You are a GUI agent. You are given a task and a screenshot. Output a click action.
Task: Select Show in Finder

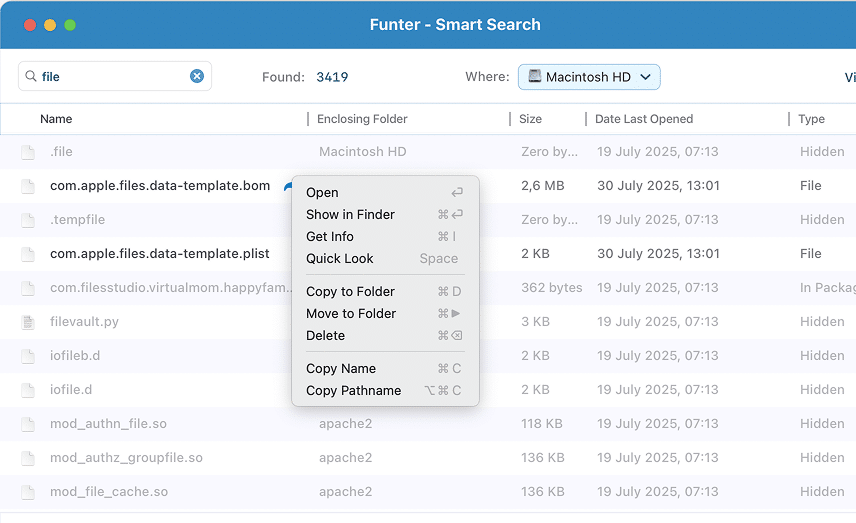(385, 215)
